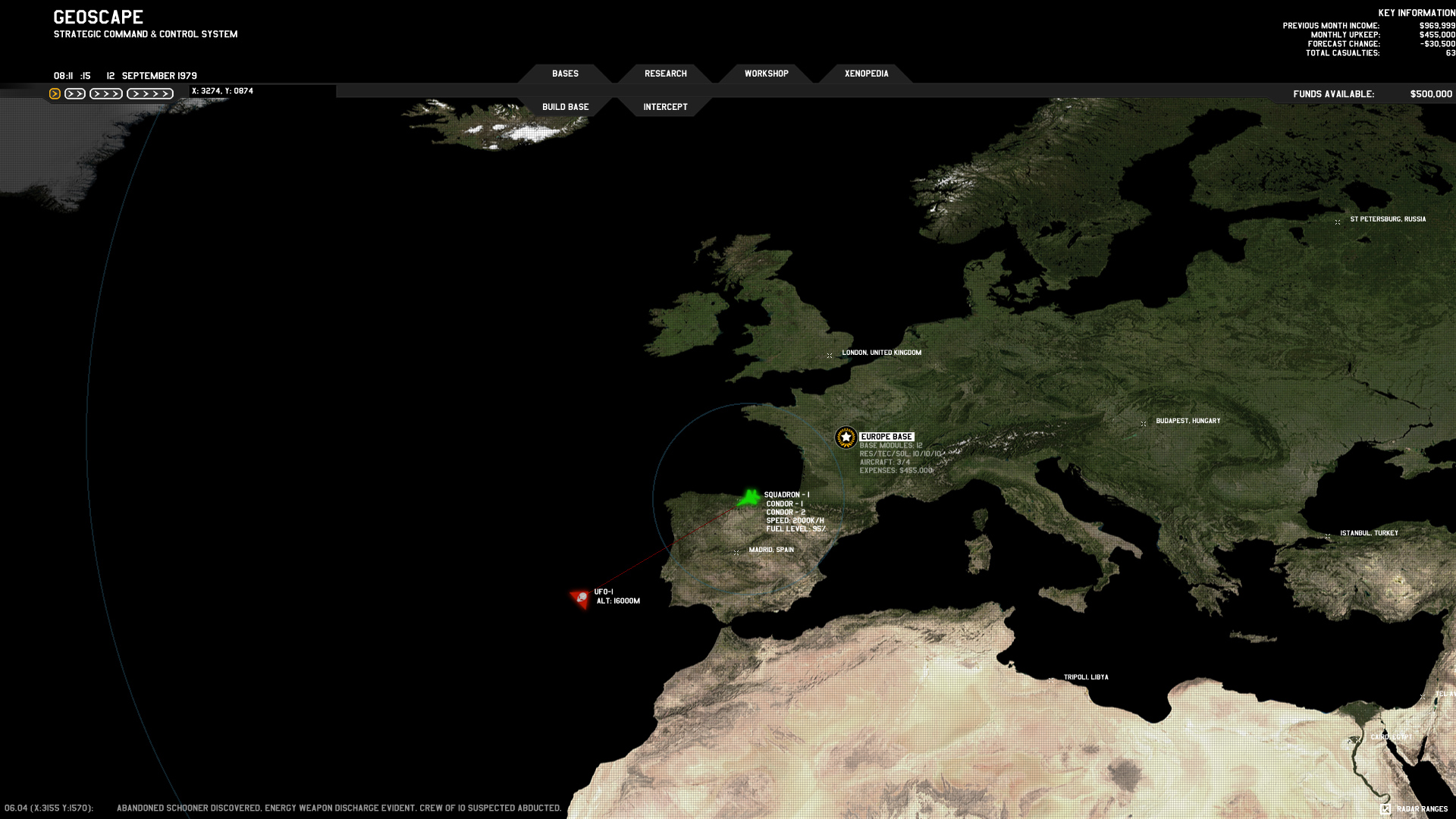This screenshot has height=819, width=1456.
Task: Click the Madrid city marker
Action: (x=736, y=552)
